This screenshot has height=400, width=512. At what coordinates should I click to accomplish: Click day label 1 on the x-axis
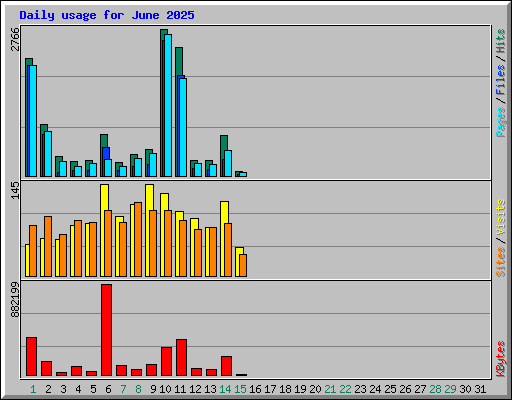(x=33, y=389)
